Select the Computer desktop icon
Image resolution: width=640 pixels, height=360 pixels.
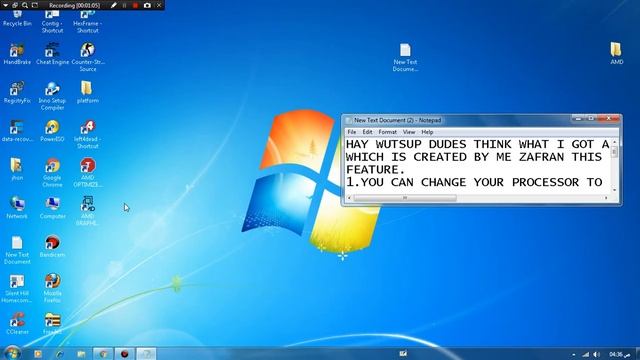click(x=52, y=207)
